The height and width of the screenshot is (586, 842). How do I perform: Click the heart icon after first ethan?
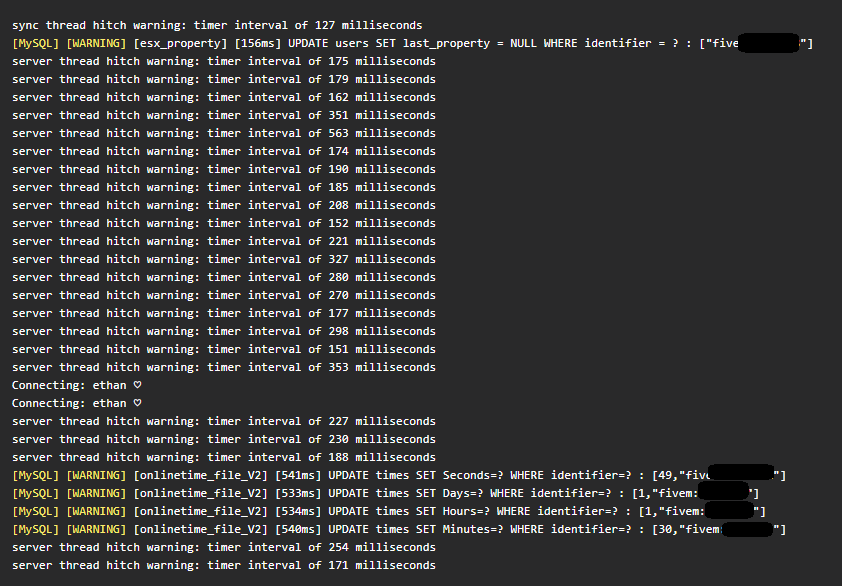point(137,385)
